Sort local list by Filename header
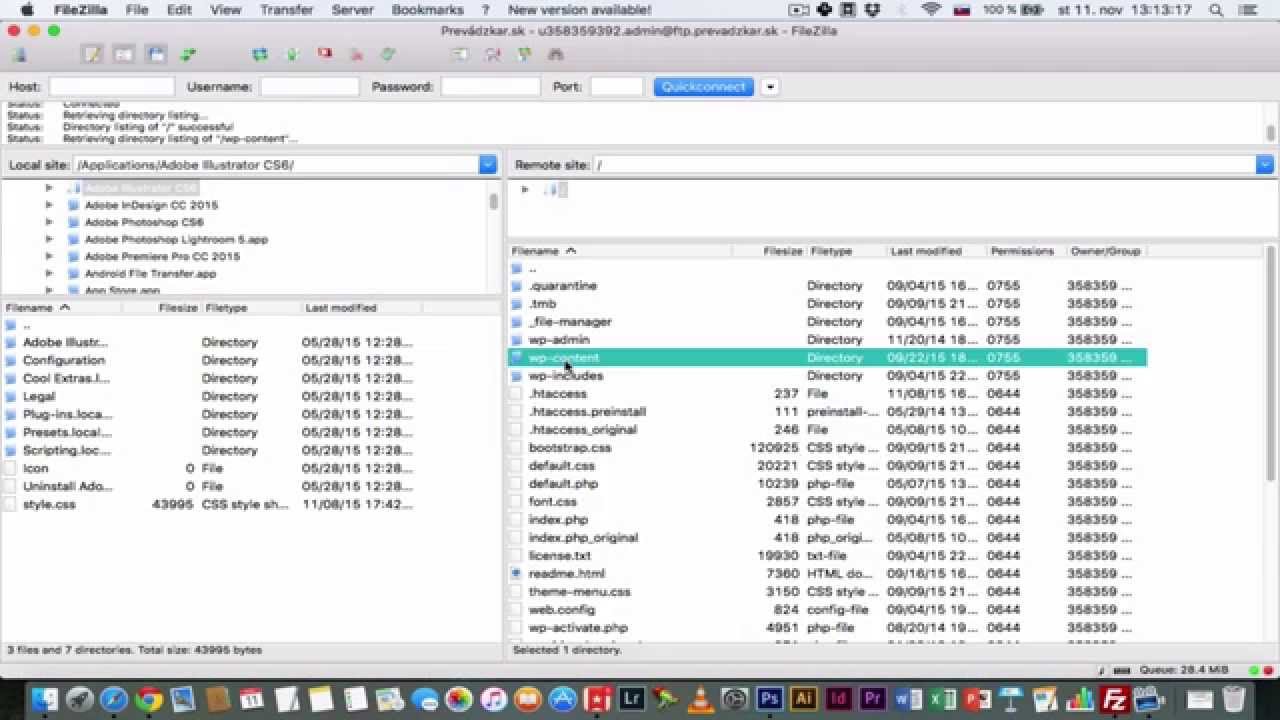 62,308
